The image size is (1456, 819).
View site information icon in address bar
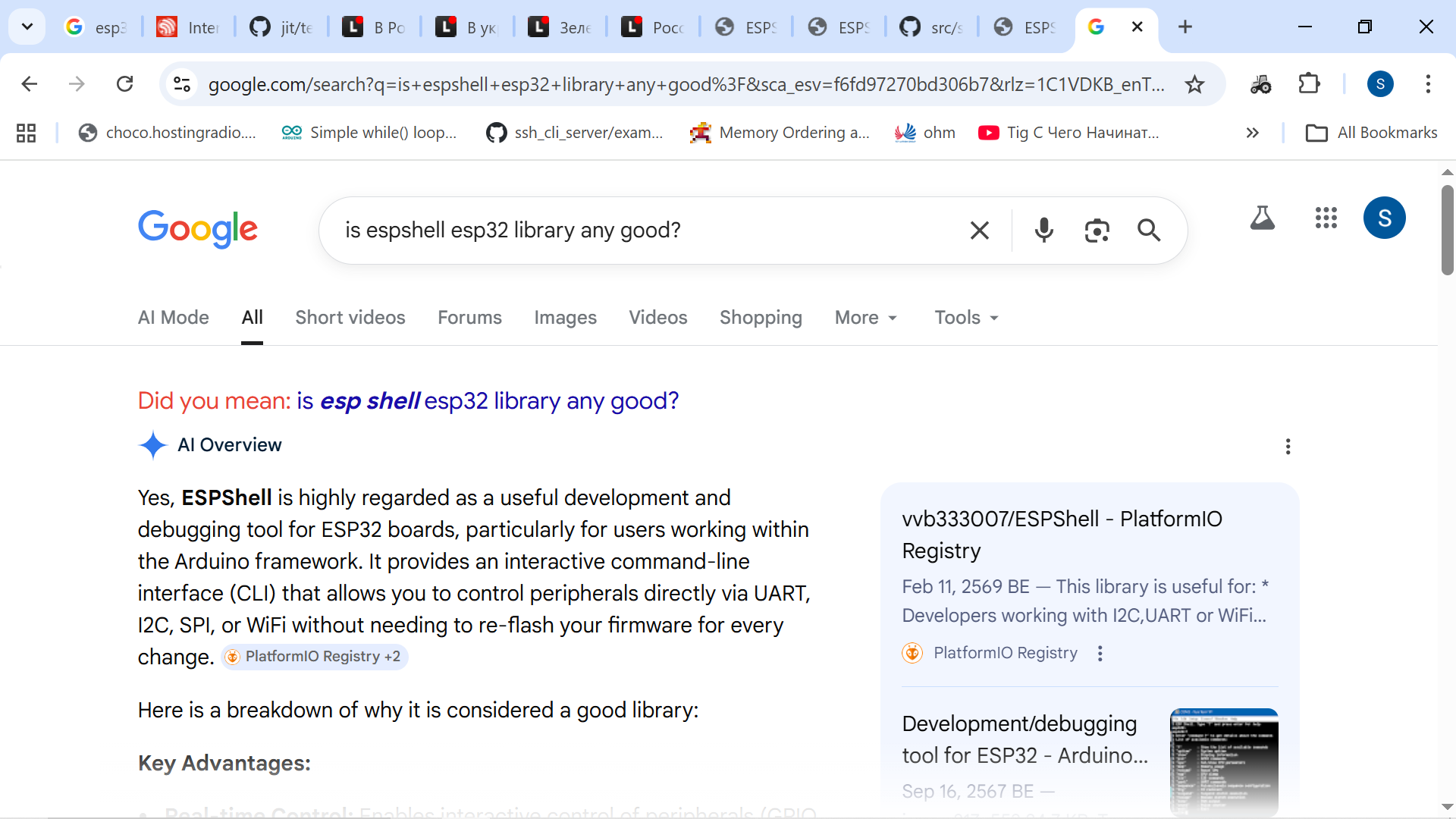182,83
